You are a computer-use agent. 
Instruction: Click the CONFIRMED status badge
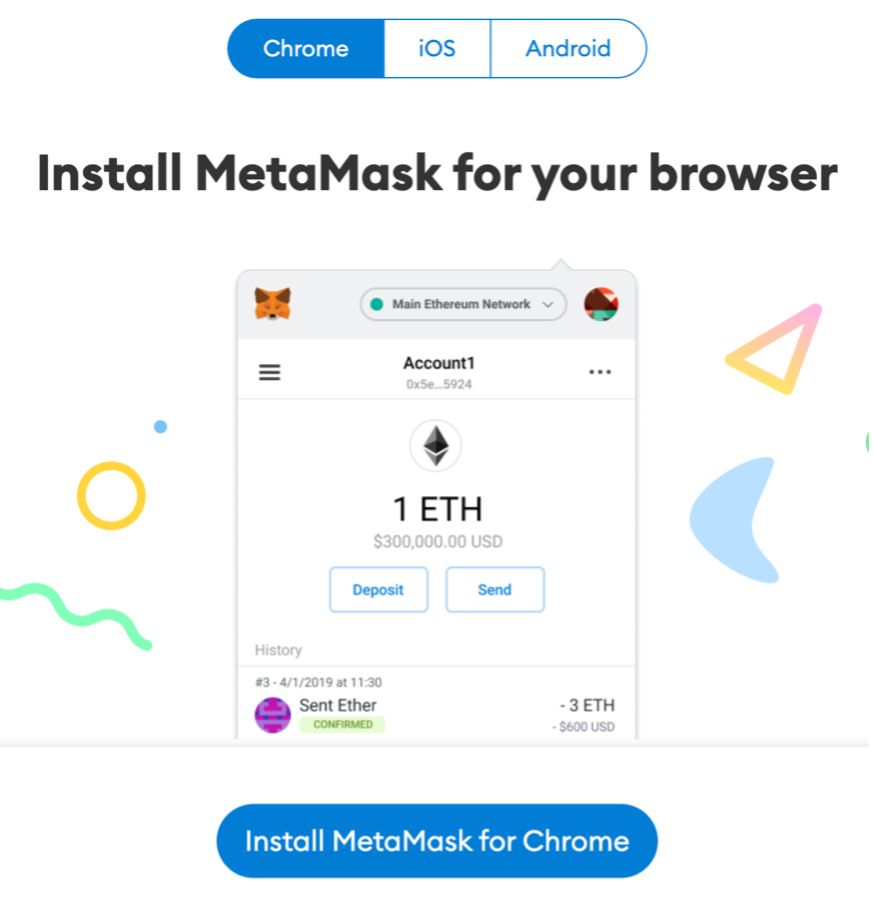coord(342,725)
